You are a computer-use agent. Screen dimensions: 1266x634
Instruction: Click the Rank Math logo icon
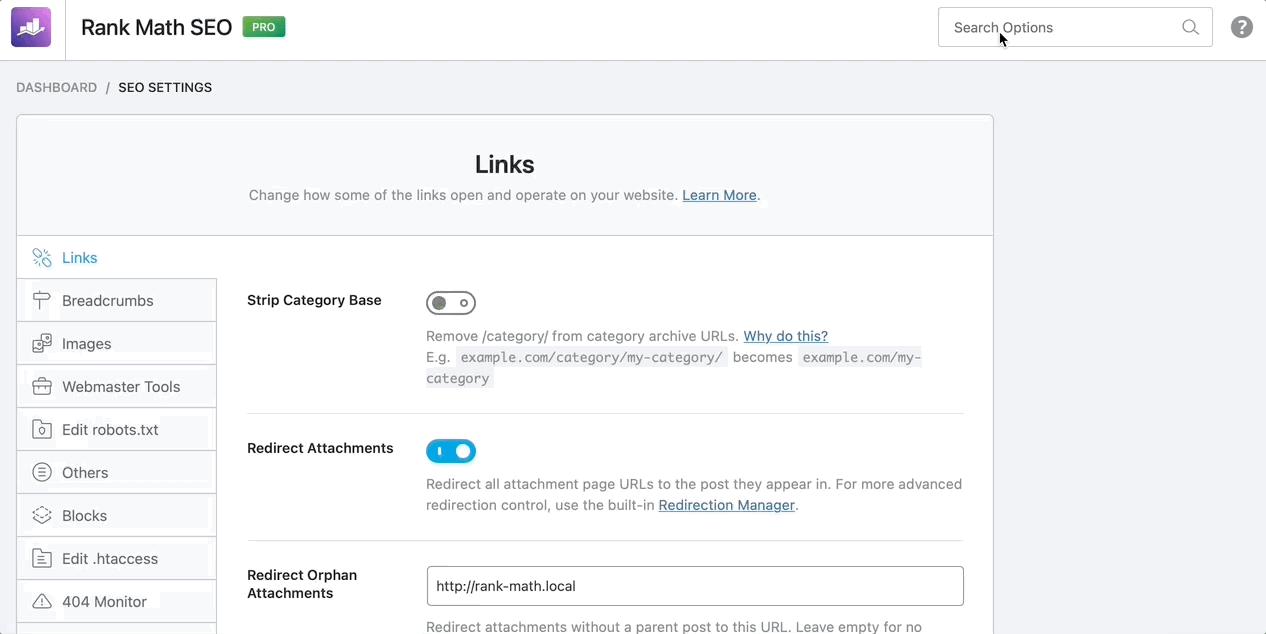click(x=31, y=27)
